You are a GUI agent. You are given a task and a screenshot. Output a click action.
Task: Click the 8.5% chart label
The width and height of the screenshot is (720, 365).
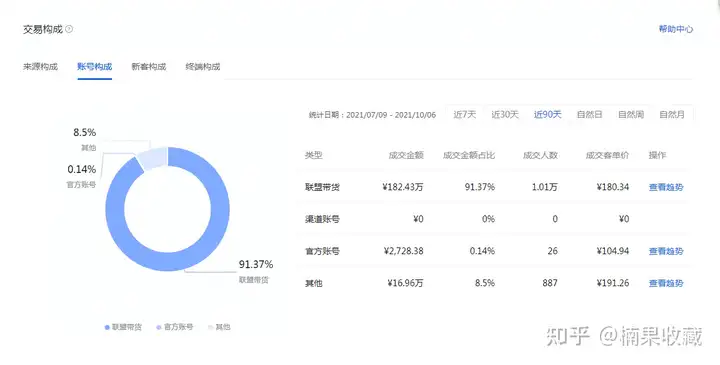pos(84,133)
